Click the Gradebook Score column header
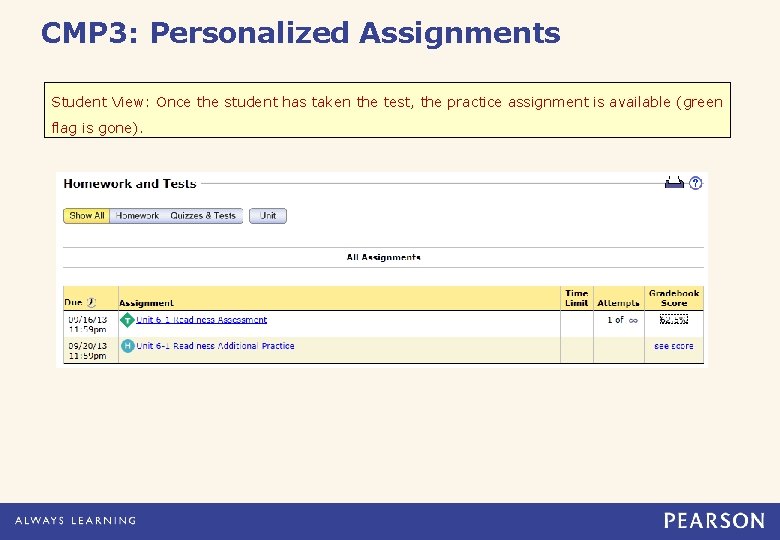 pyautogui.click(x=674, y=298)
